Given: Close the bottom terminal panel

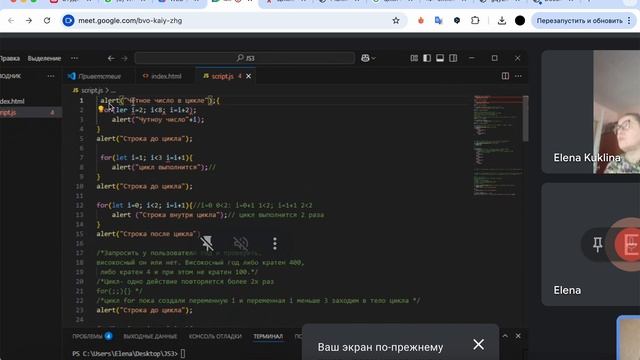Looking at the screenshot, I should (518, 336).
